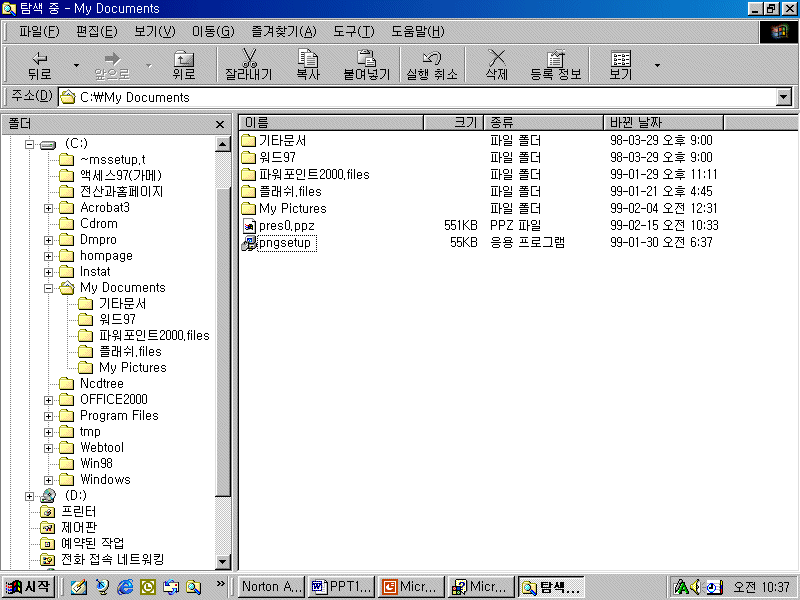Screen dimensions: 800x600
Task: Select the 기타문서 folder in file list
Action: pos(282,140)
